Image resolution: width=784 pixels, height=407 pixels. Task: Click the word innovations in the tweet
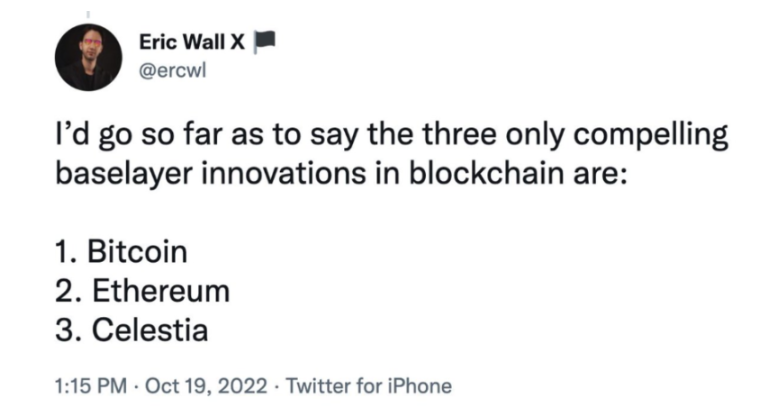pyautogui.click(x=284, y=174)
